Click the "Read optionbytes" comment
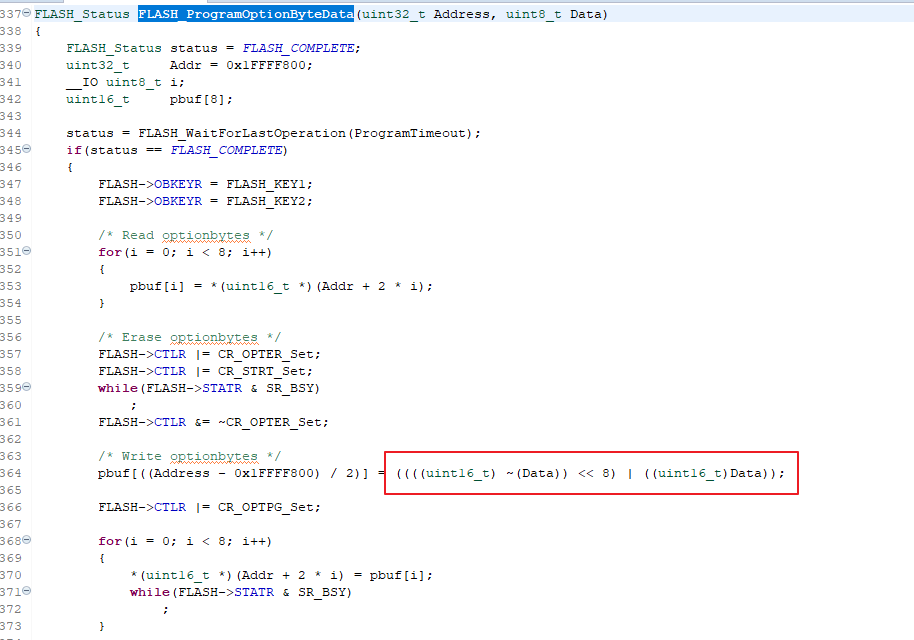914x640 pixels. point(185,235)
